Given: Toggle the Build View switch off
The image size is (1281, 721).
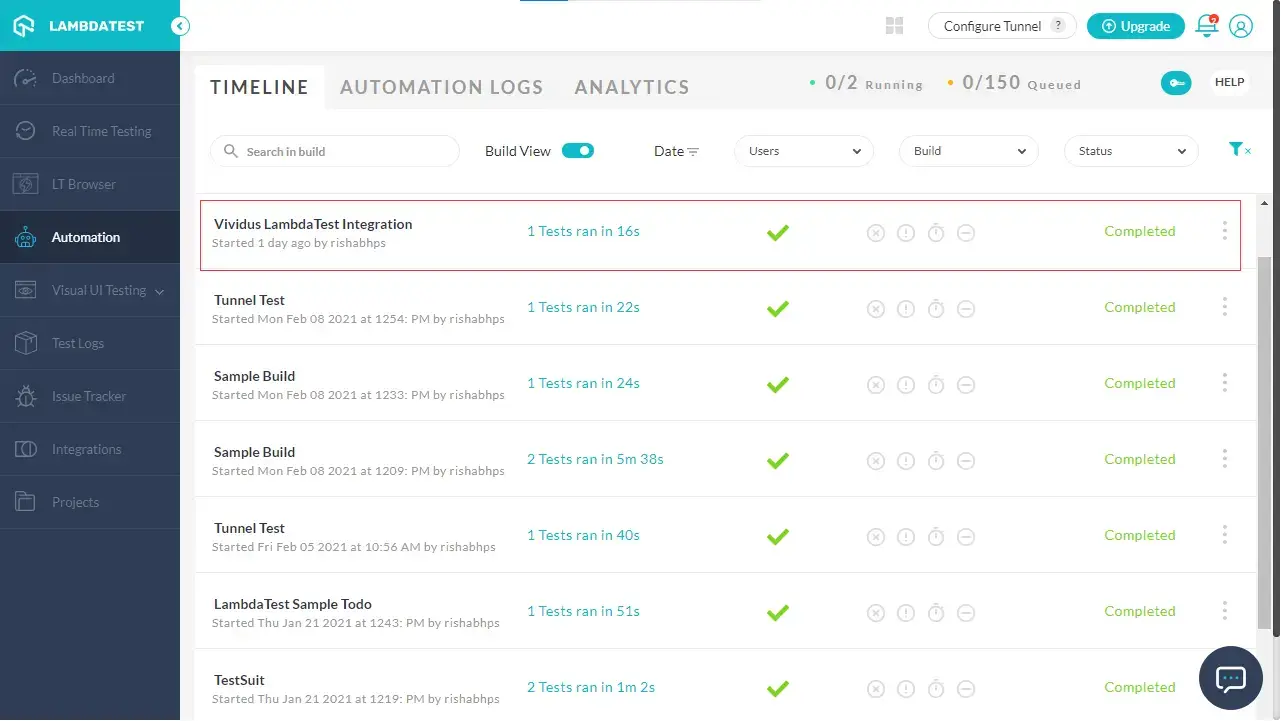Looking at the screenshot, I should click(x=577, y=149).
